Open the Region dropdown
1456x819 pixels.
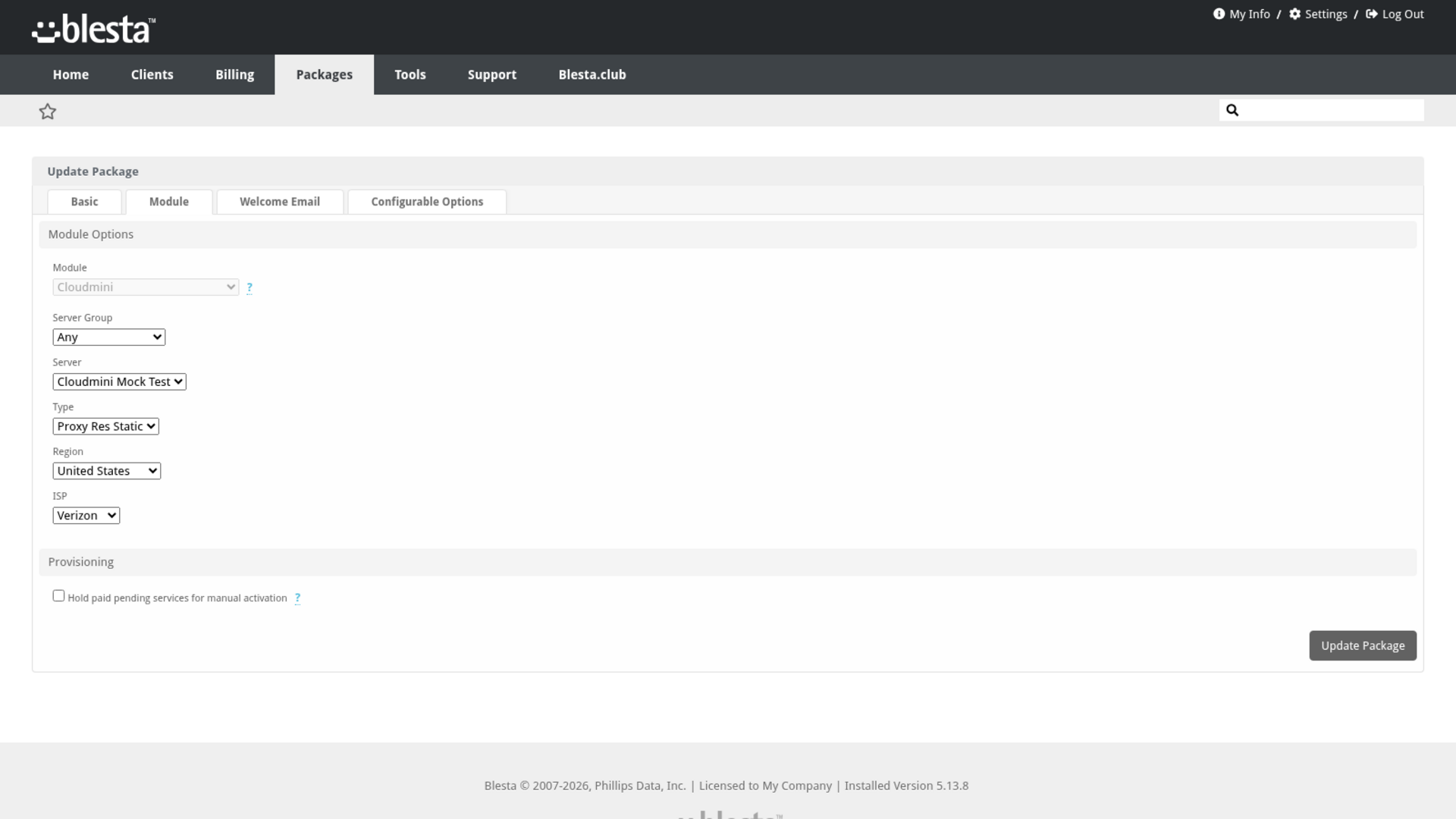click(106, 471)
